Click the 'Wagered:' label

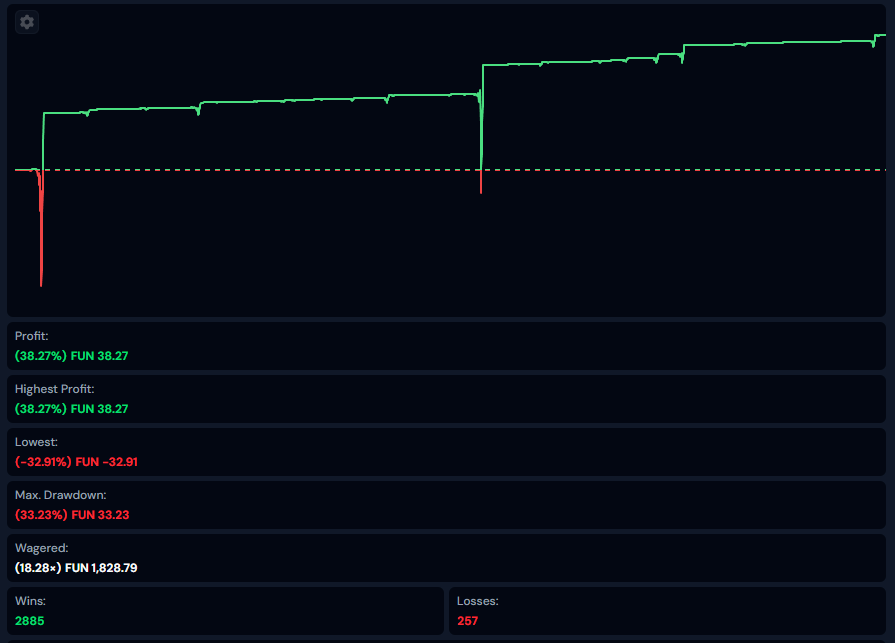click(x=42, y=548)
